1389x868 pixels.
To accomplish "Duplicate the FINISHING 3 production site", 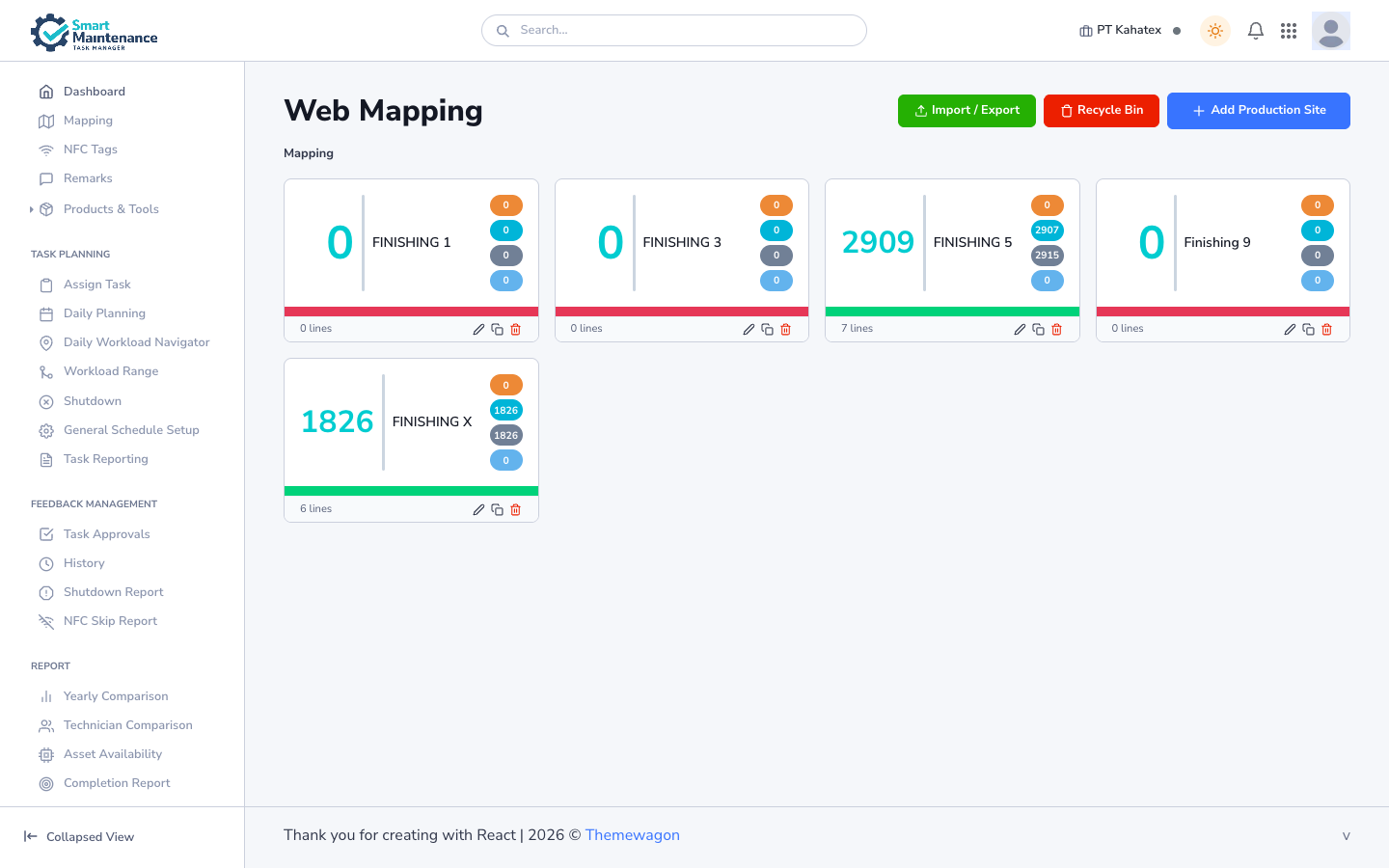I will (x=767, y=330).
